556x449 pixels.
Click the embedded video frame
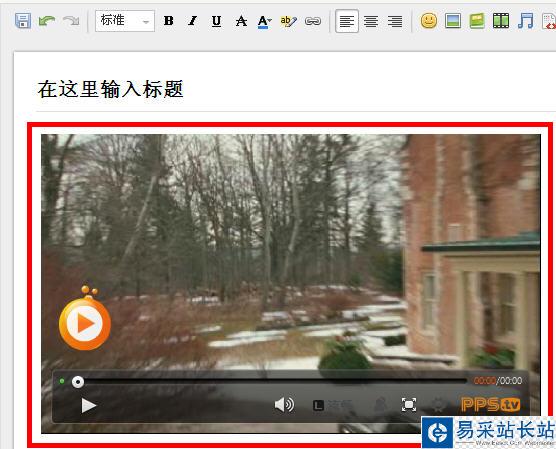point(291,284)
